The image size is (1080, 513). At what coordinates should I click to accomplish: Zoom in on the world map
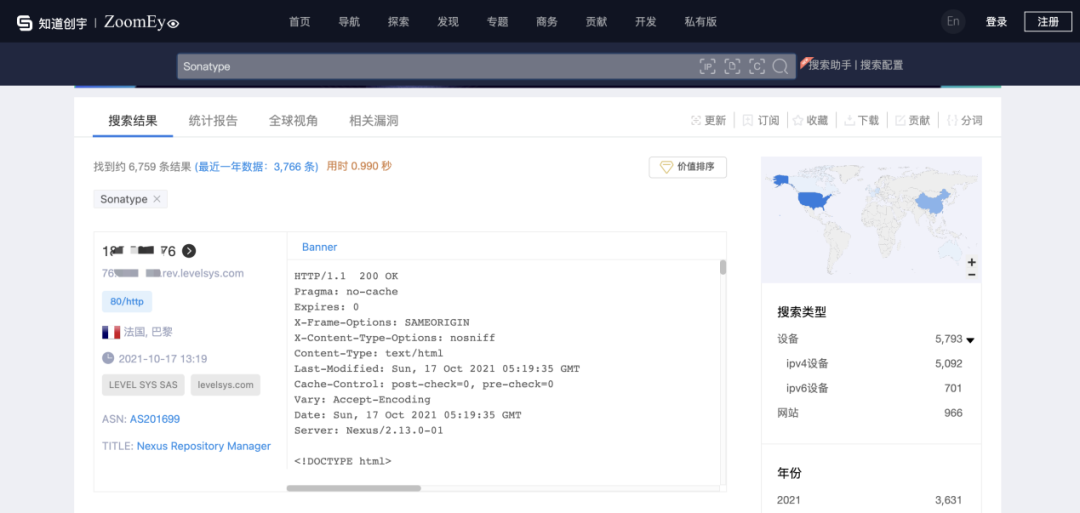tap(972, 262)
